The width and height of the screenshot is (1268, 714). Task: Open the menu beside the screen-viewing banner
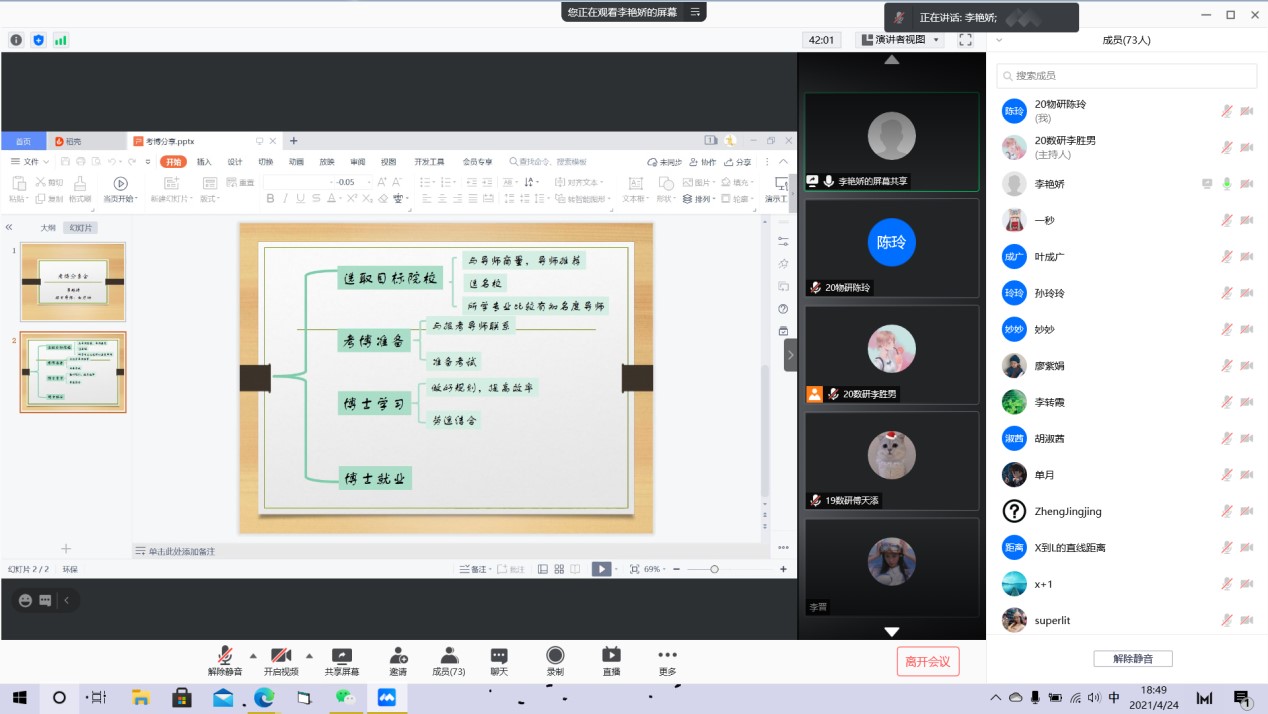[695, 12]
